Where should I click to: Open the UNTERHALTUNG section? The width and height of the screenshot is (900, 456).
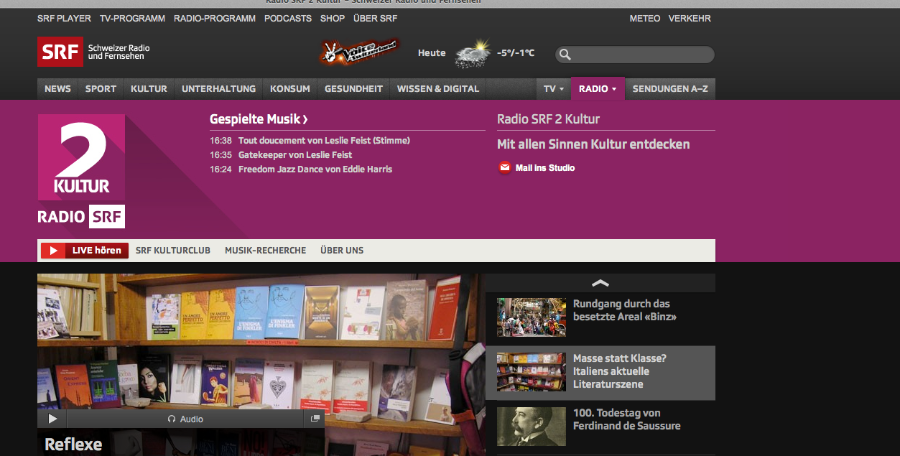[219, 89]
